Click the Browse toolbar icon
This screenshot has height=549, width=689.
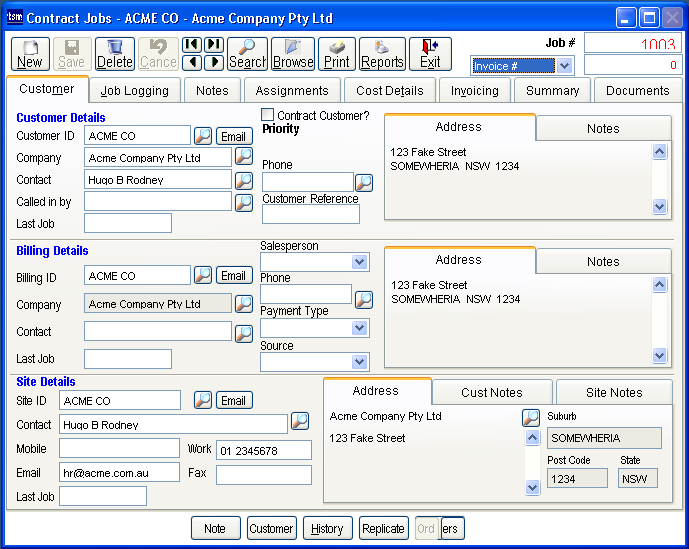click(293, 54)
